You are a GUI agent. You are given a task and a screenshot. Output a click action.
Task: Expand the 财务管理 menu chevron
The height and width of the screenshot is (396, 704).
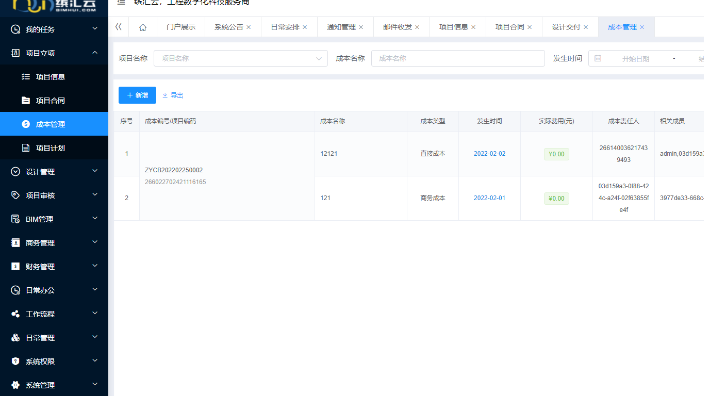tap(95, 266)
